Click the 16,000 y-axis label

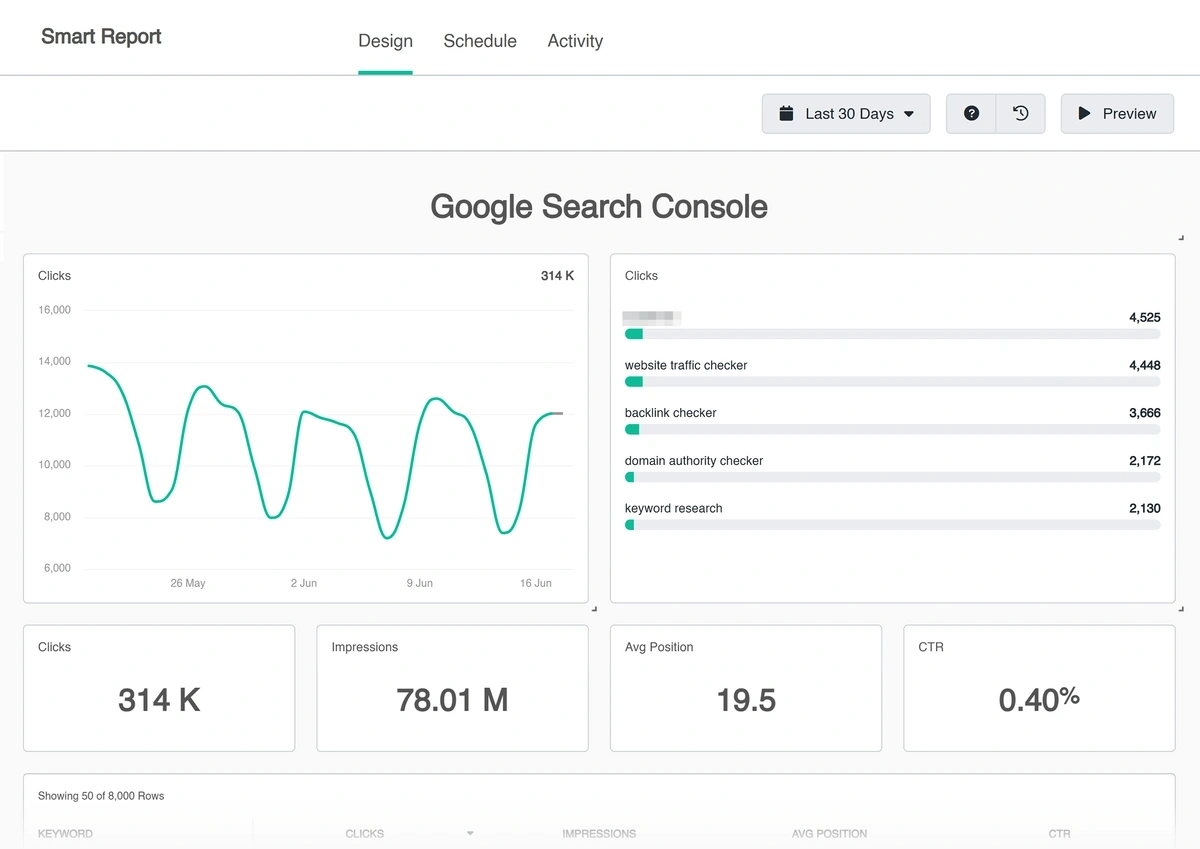click(54, 310)
